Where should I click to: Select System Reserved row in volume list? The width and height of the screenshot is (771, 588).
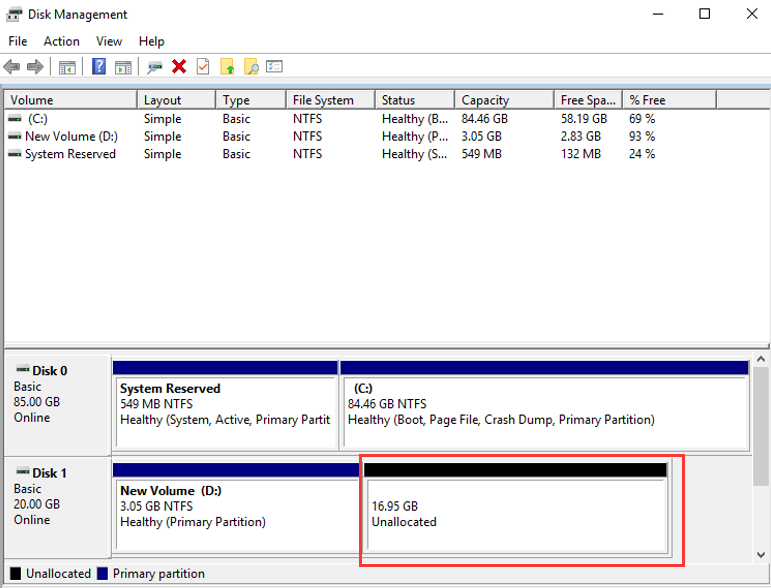[x=70, y=154]
